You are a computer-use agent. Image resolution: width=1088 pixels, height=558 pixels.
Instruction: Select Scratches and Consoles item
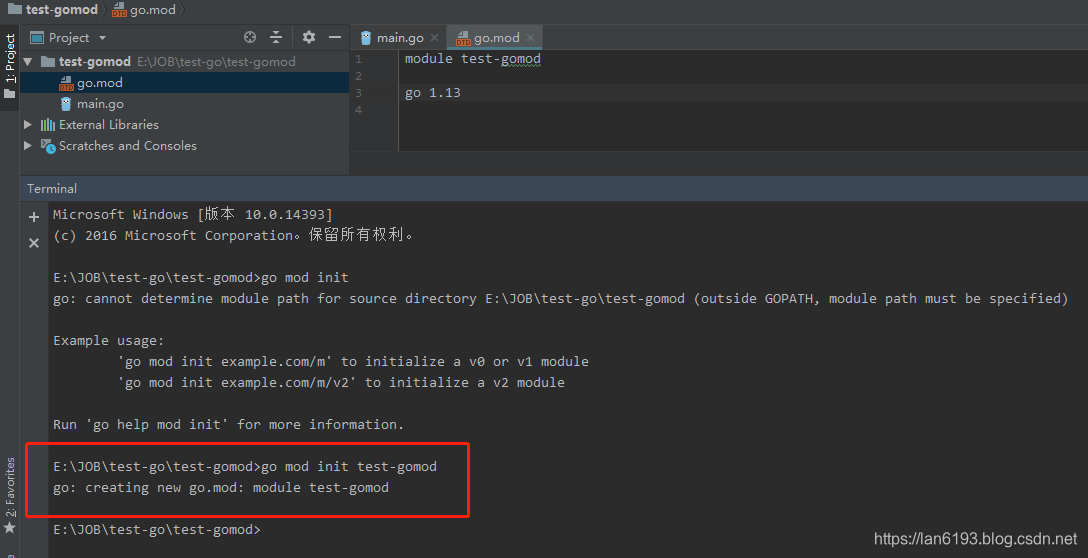[128, 146]
